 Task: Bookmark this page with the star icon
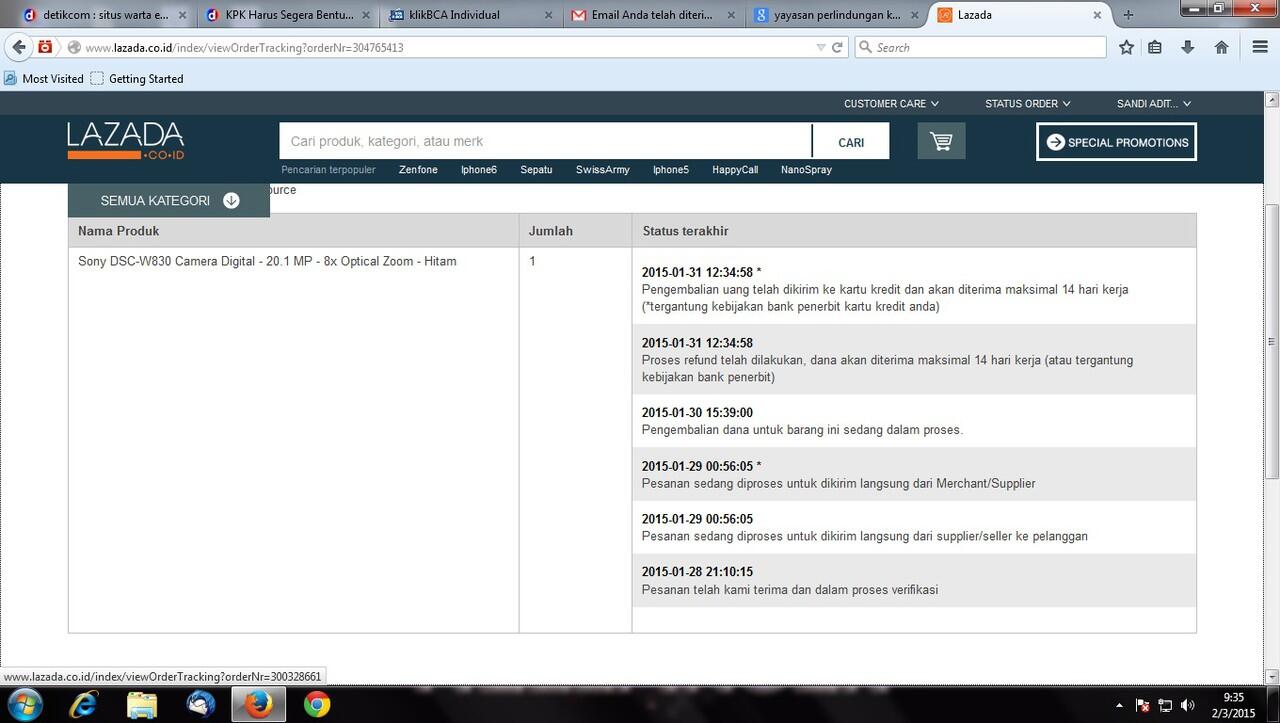point(1126,47)
